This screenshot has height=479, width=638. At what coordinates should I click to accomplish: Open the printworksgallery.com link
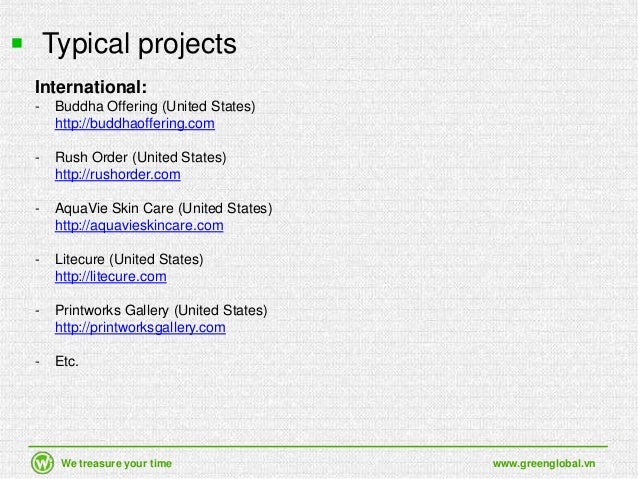pos(140,328)
